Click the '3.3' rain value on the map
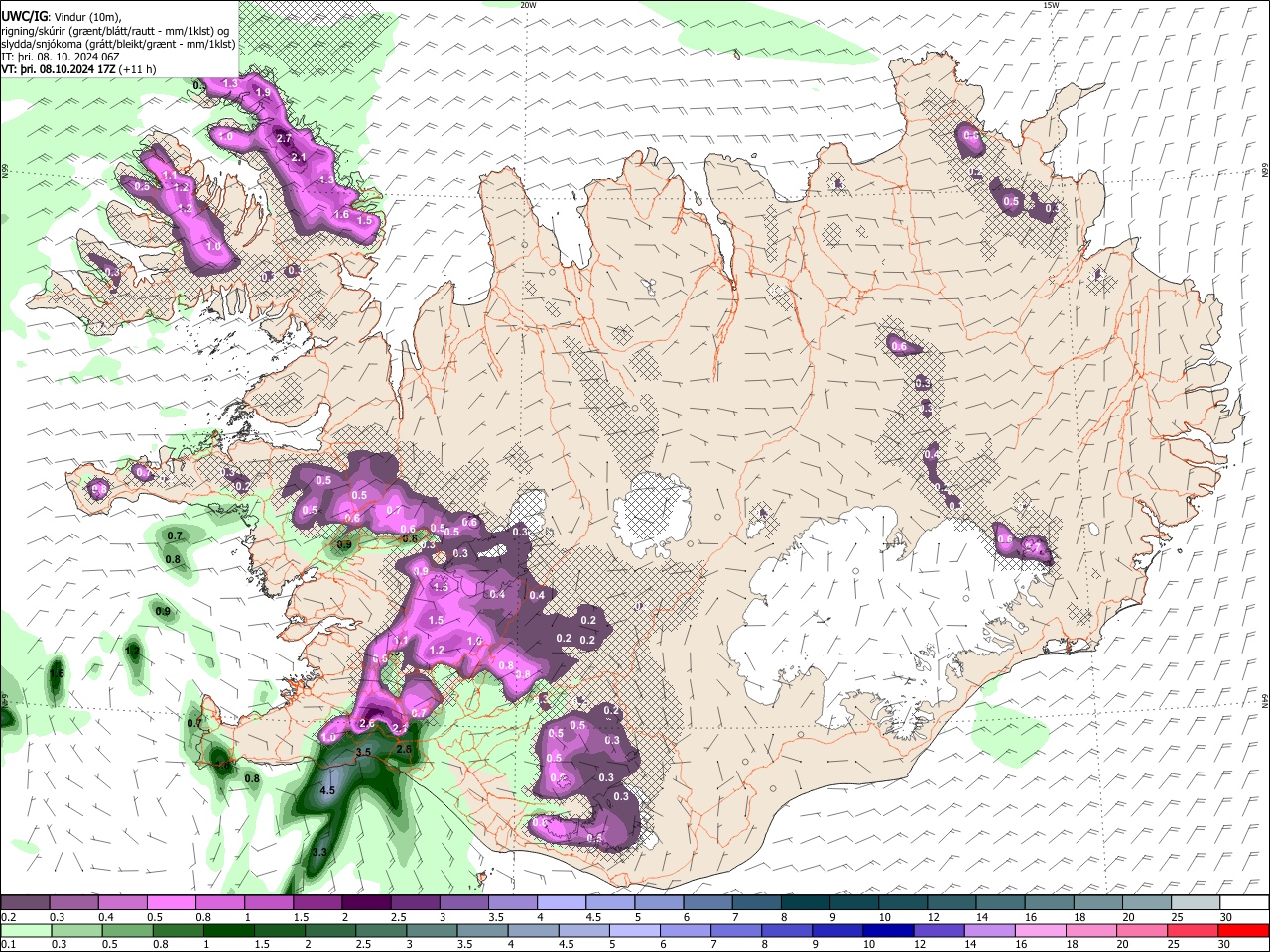Viewport: 1270px width, 952px height. [x=319, y=852]
